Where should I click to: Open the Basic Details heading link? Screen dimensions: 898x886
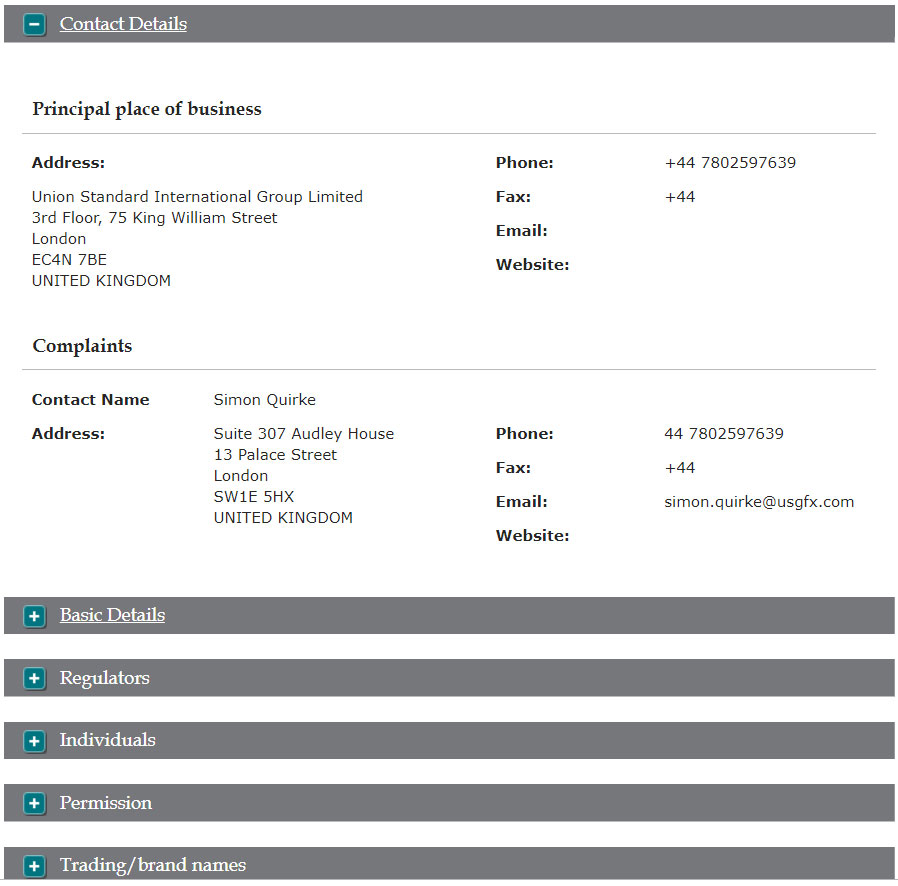click(112, 615)
